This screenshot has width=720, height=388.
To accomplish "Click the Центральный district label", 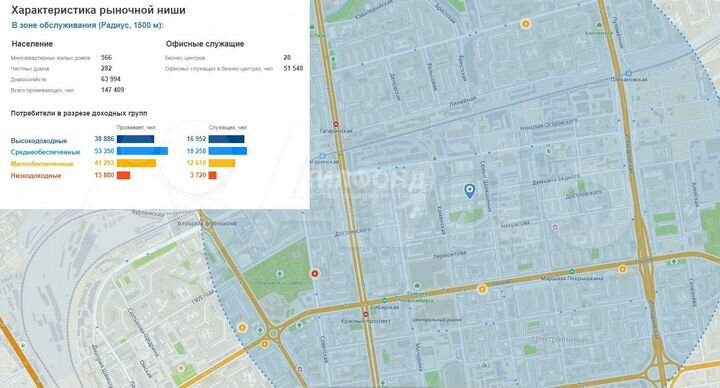I will [560, 340].
